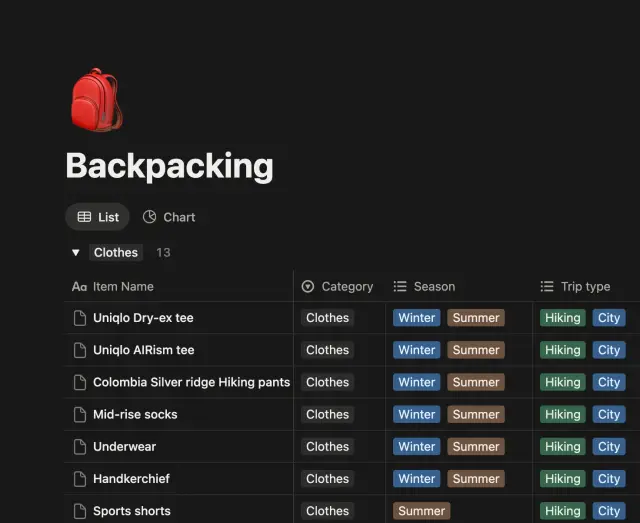Open the Season column header menu
This screenshot has width=640, height=523.
point(424,287)
